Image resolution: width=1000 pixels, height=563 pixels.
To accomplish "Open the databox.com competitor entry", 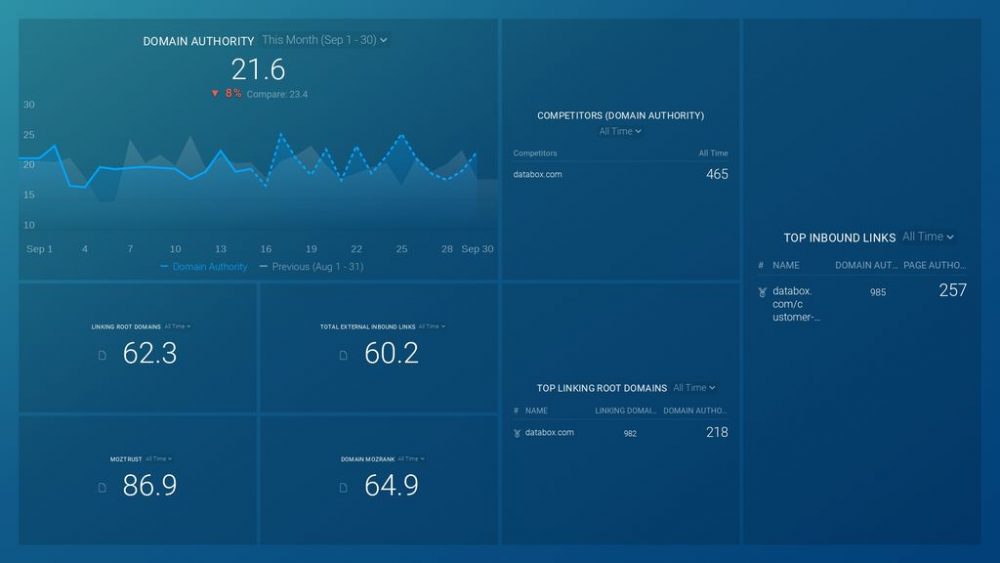I will (x=538, y=174).
